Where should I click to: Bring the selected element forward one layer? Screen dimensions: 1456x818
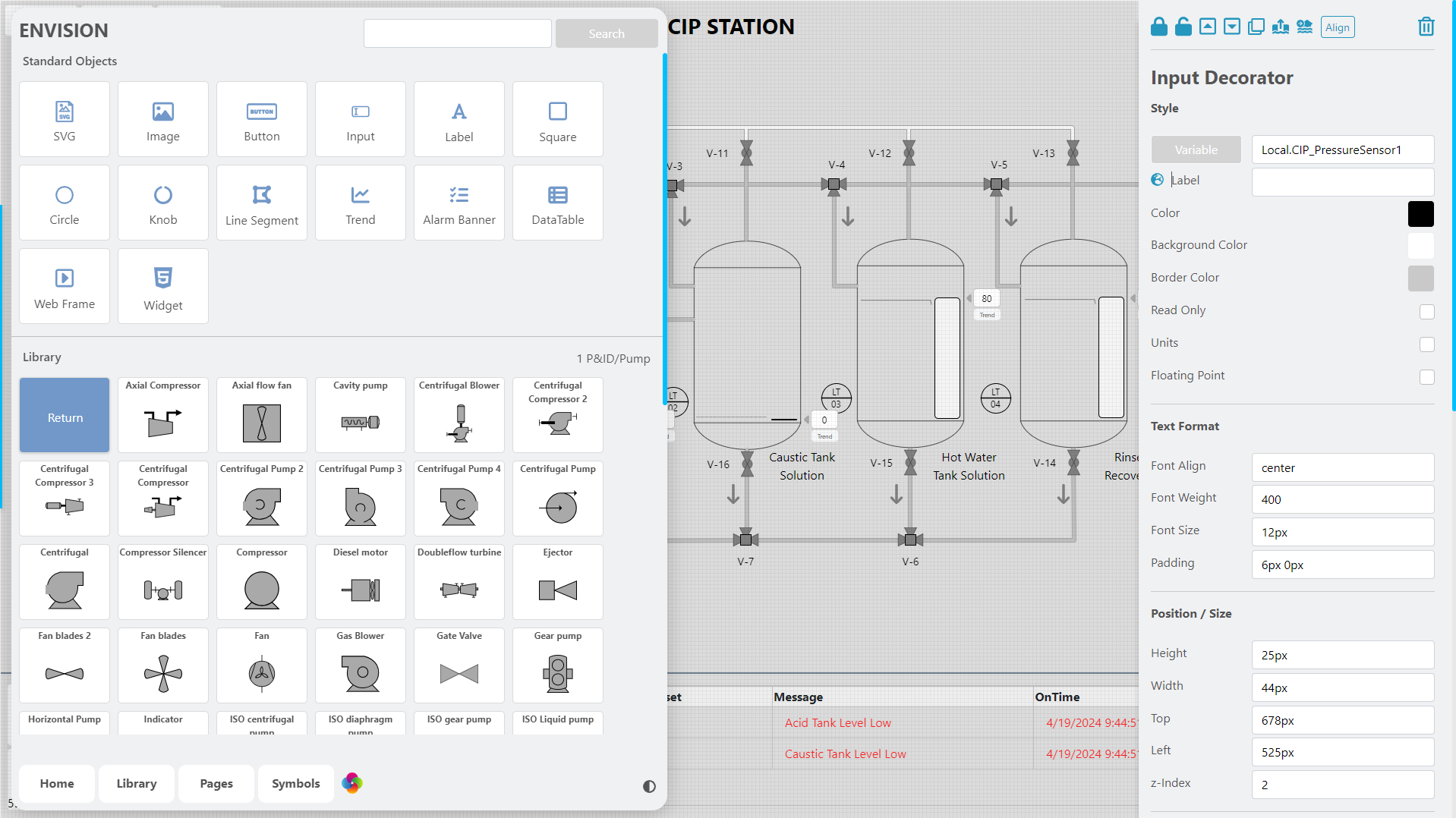tap(1207, 27)
